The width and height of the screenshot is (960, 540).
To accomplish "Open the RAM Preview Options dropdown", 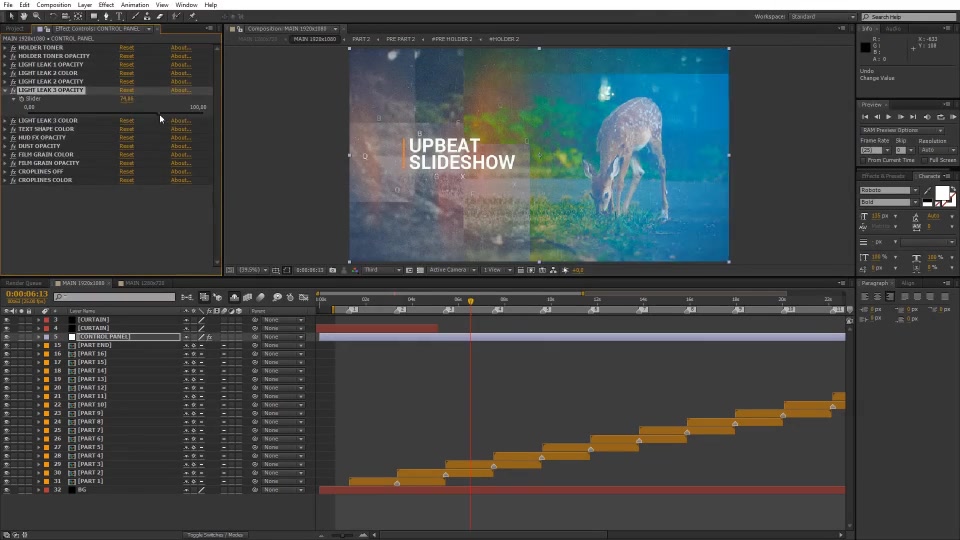I will 902,130.
